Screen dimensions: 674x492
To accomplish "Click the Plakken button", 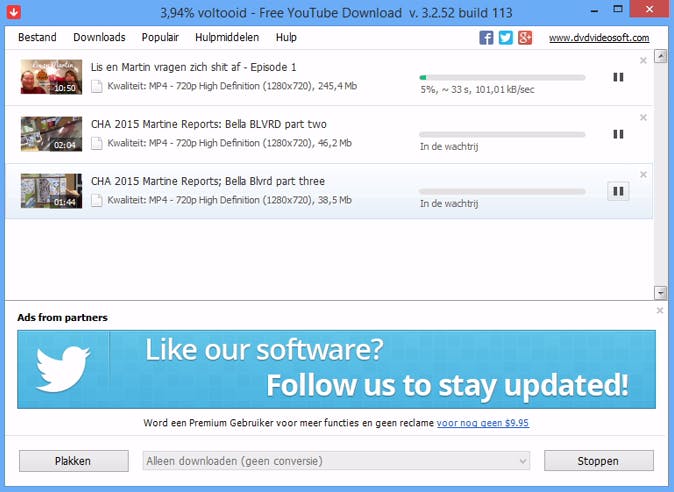I will click(74, 461).
